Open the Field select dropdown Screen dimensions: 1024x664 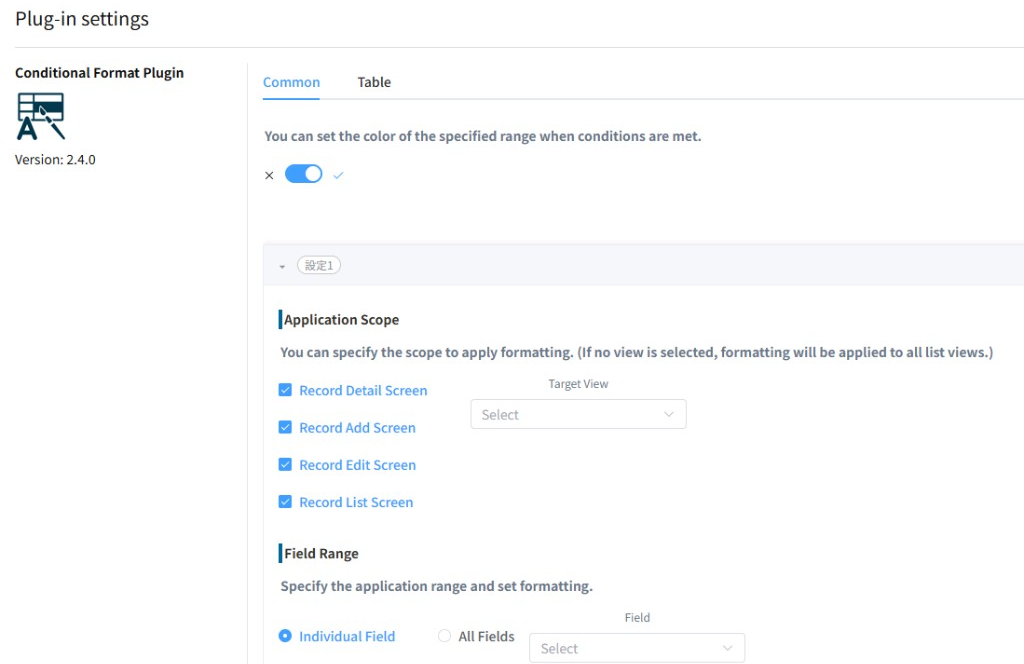tap(637, 648)
